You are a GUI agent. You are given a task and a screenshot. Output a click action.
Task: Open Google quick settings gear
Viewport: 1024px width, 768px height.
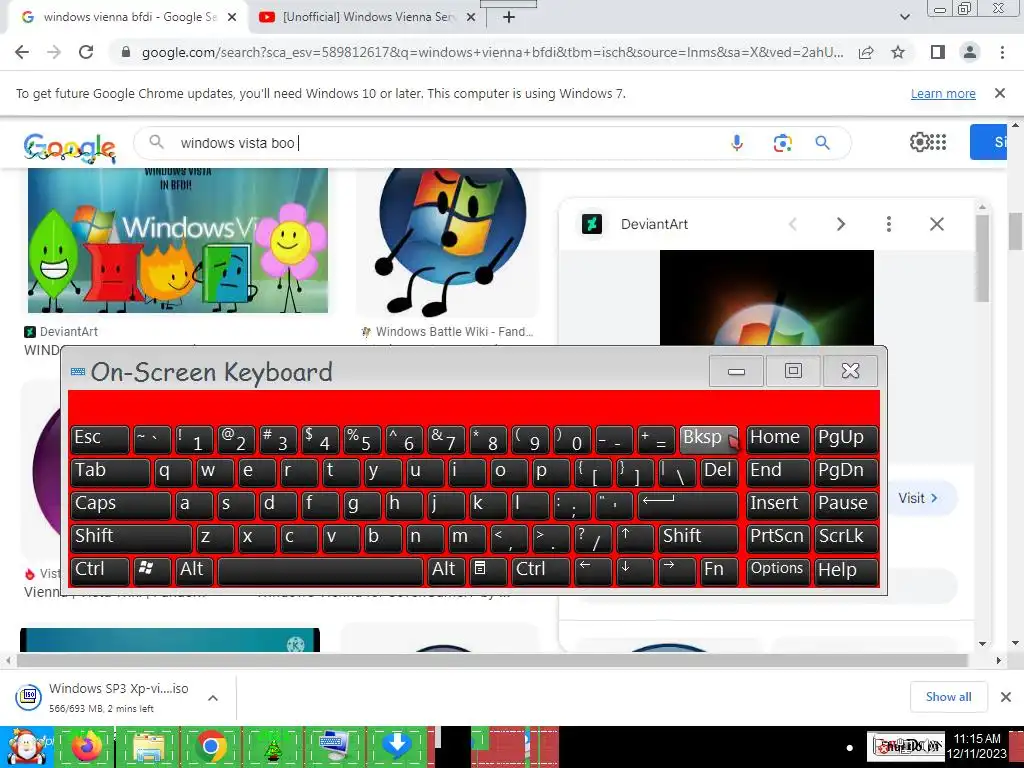(x=920, y=142)
